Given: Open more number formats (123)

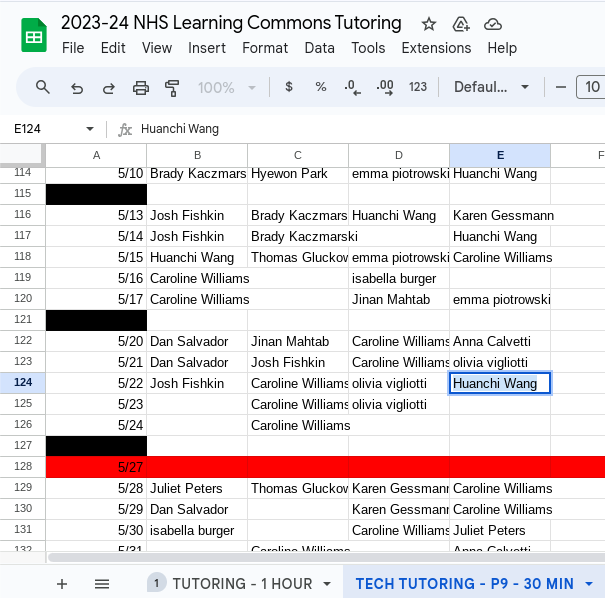Looking at the screenshot, I should [x=417, y=87].
